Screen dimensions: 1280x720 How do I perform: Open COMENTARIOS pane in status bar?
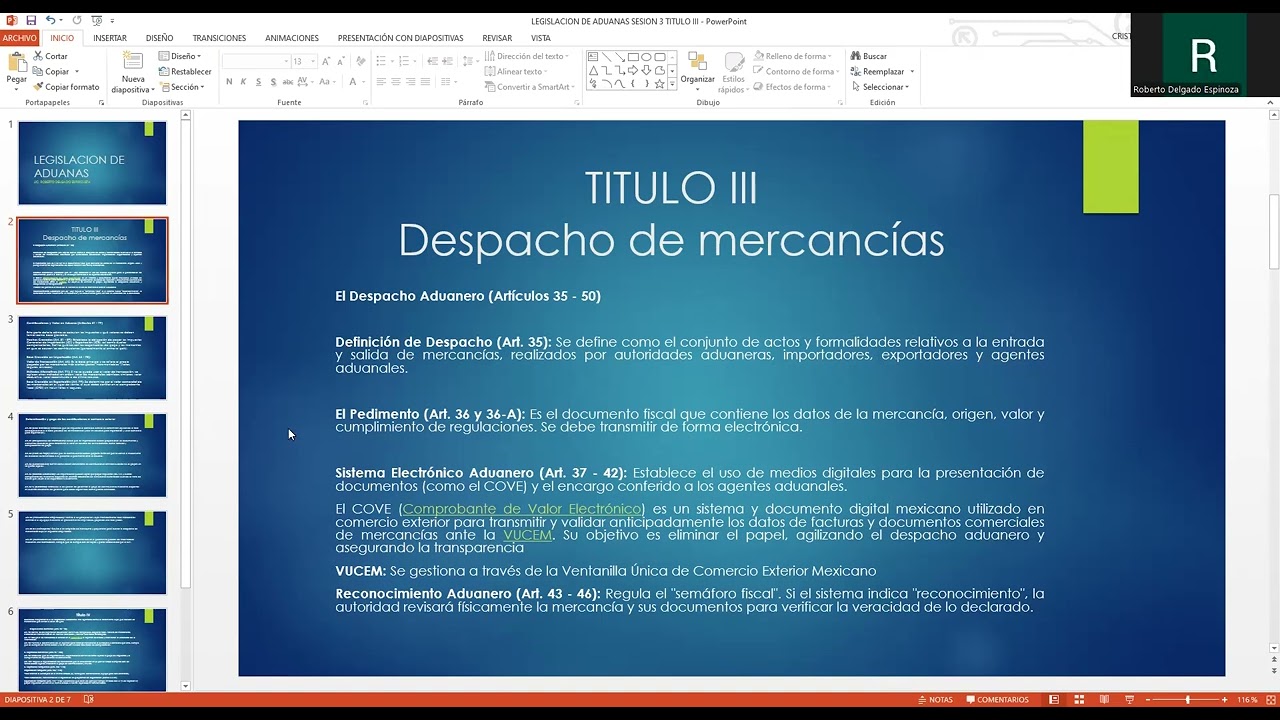(x=996, y=700)
